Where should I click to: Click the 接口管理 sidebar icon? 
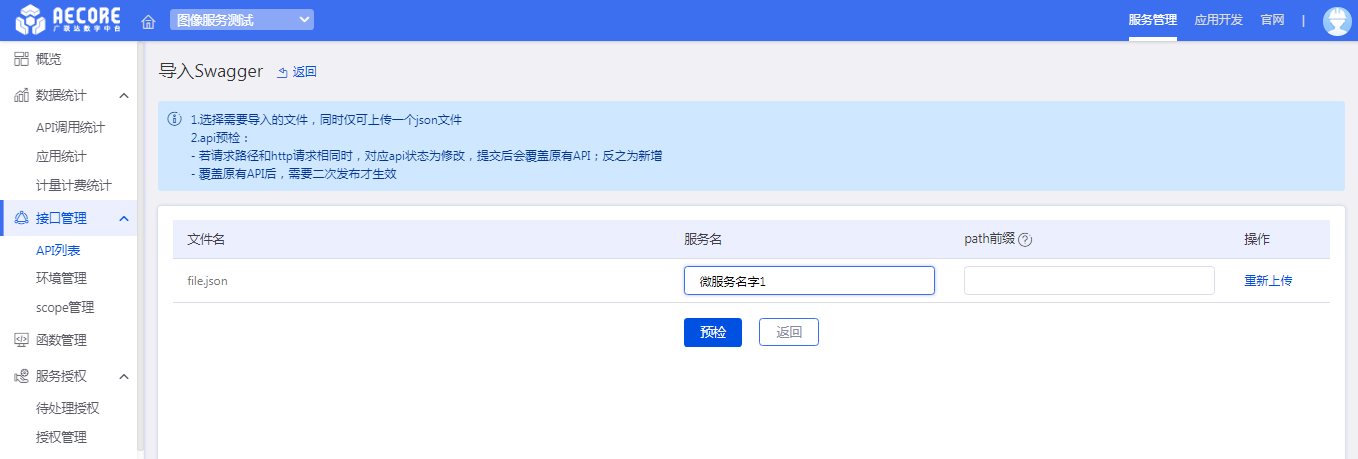pos(21,218)
